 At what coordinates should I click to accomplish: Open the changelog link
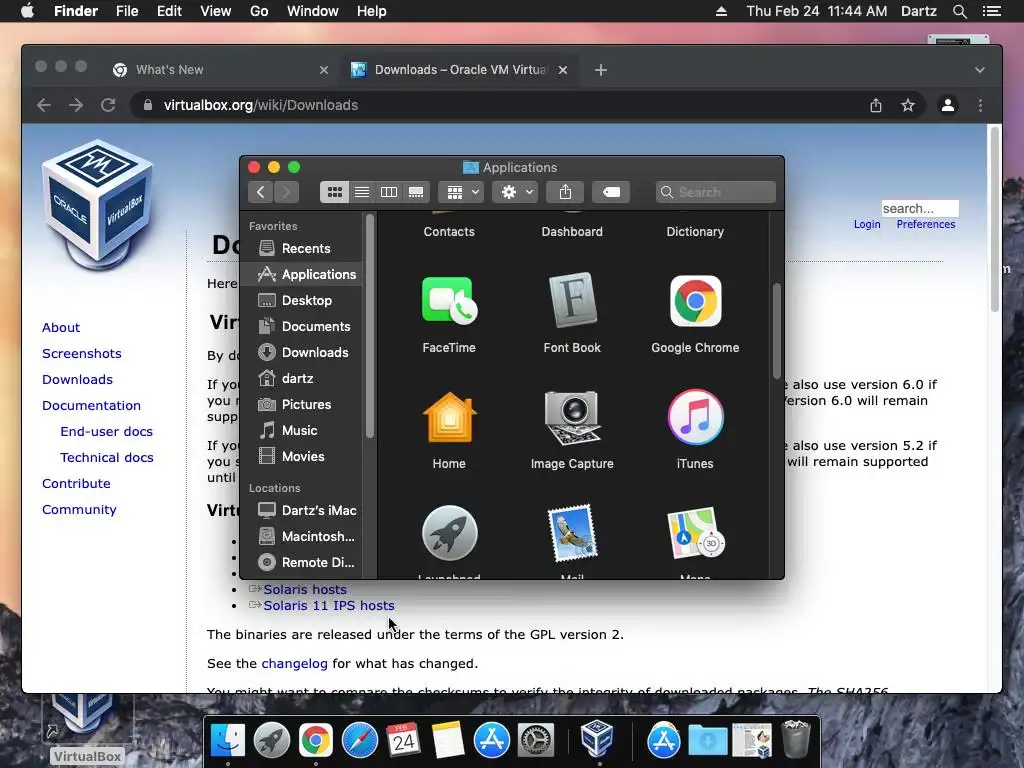(295, 664)
